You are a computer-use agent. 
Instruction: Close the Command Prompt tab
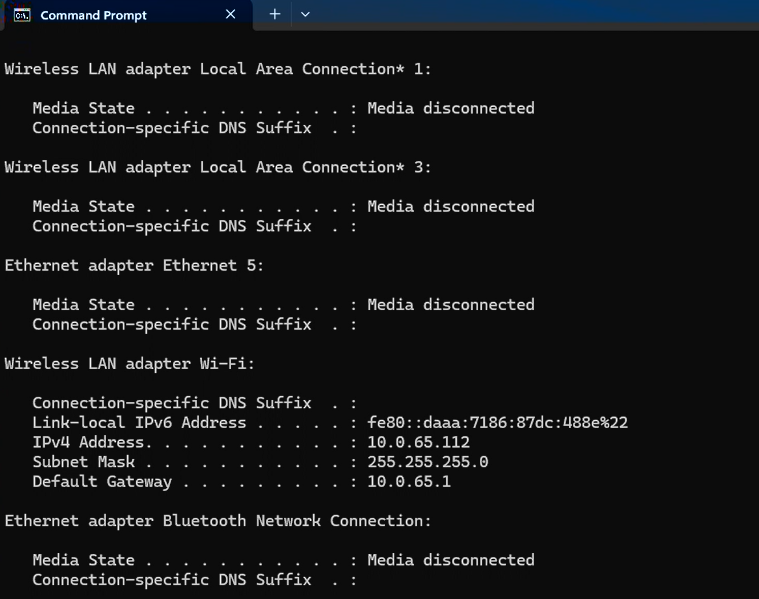(230, 15)
